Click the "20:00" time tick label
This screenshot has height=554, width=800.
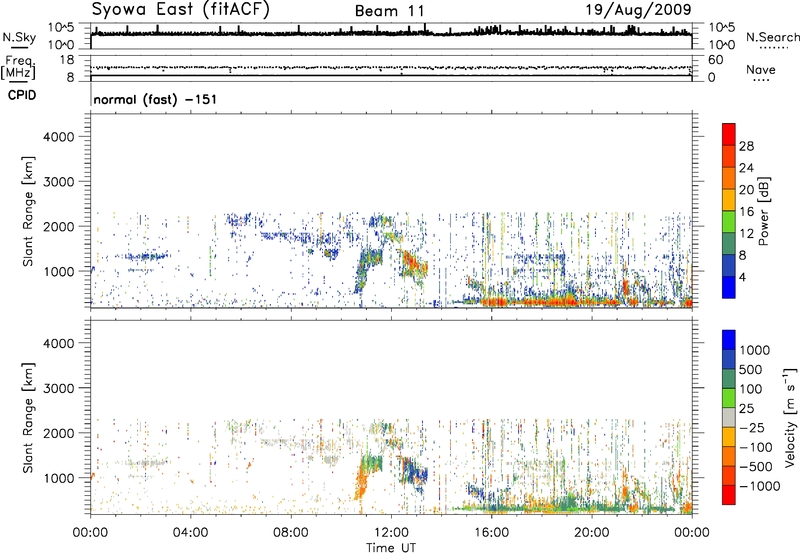coord(591,533)
